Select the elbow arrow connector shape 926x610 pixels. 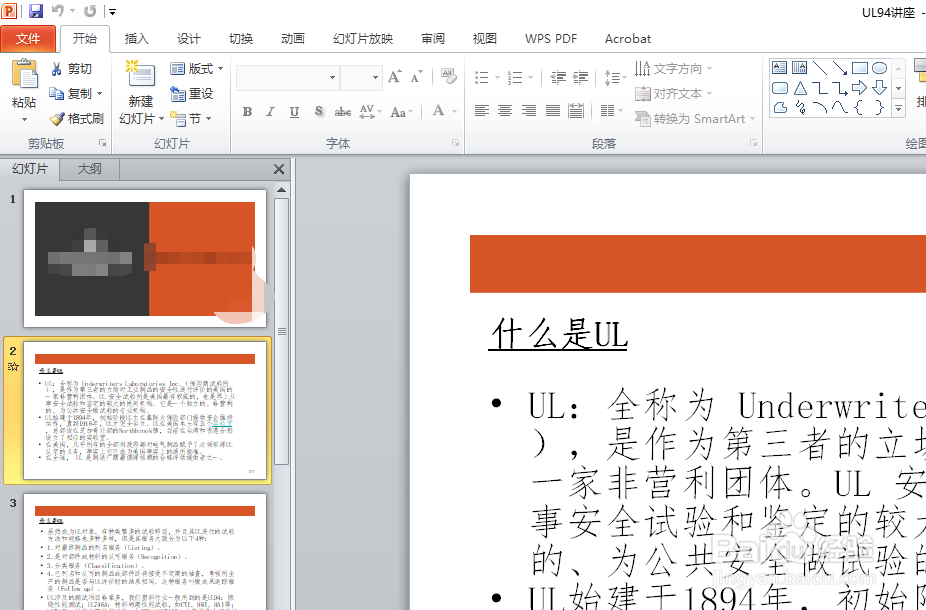[840, 88]
